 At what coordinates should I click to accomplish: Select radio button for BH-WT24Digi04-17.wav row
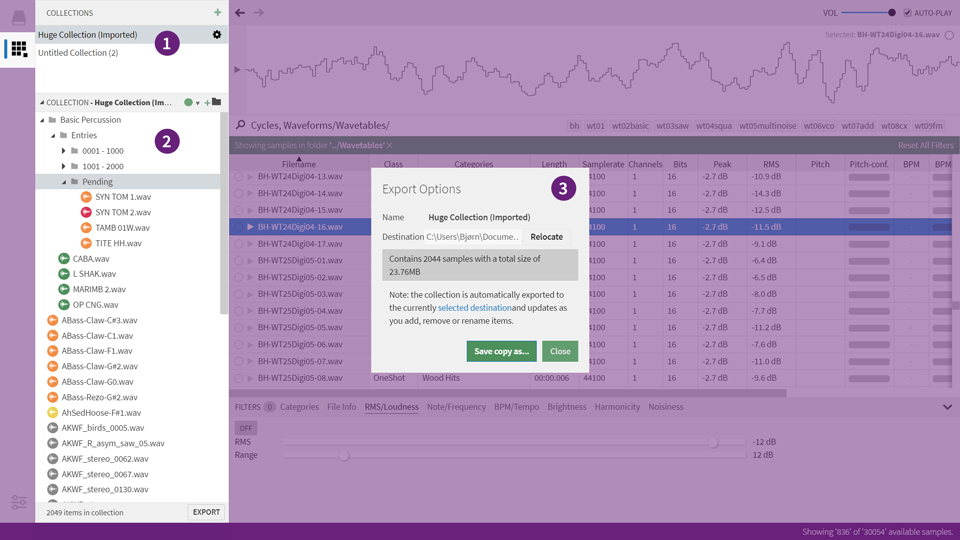click(239, 244)
